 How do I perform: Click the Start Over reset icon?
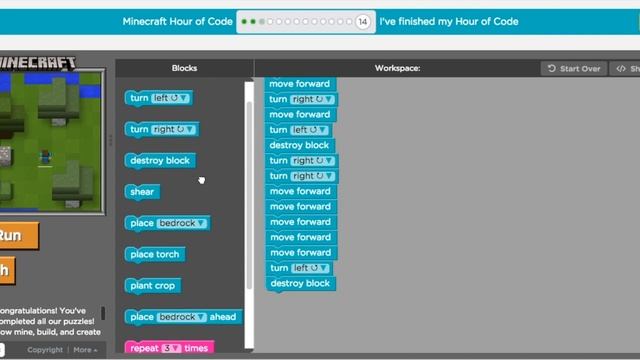[551, 69]
